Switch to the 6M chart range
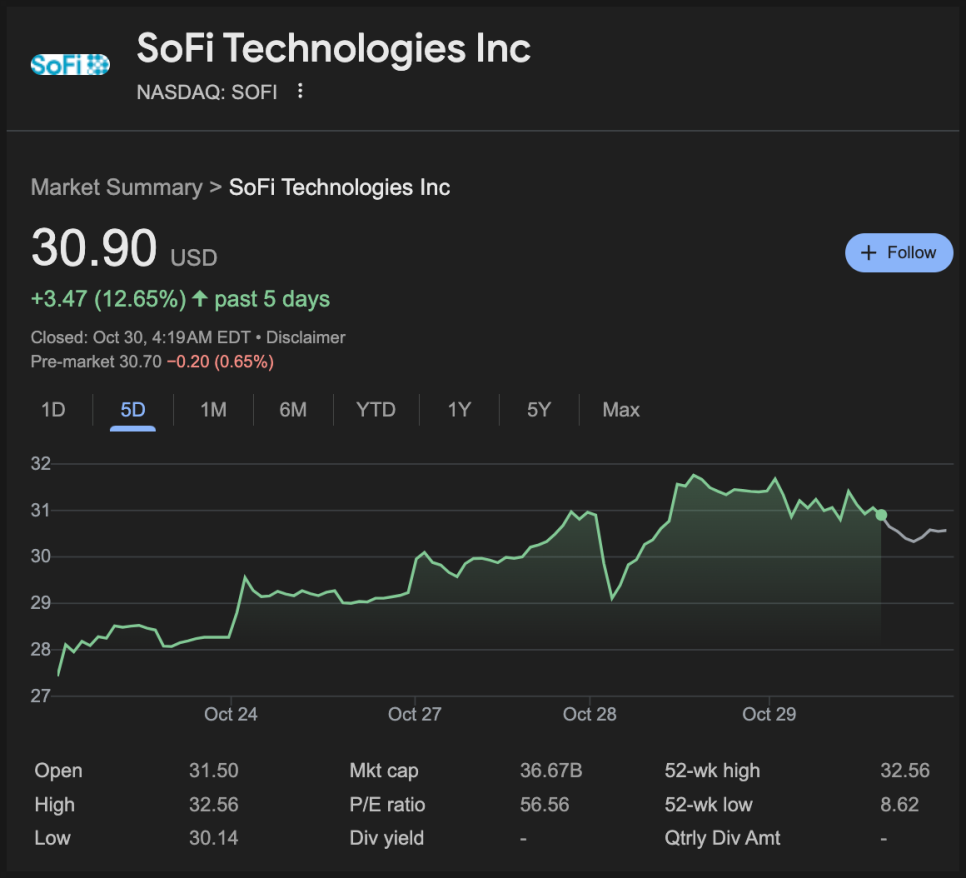Screen dimensions: 966x878 (293, 410)
